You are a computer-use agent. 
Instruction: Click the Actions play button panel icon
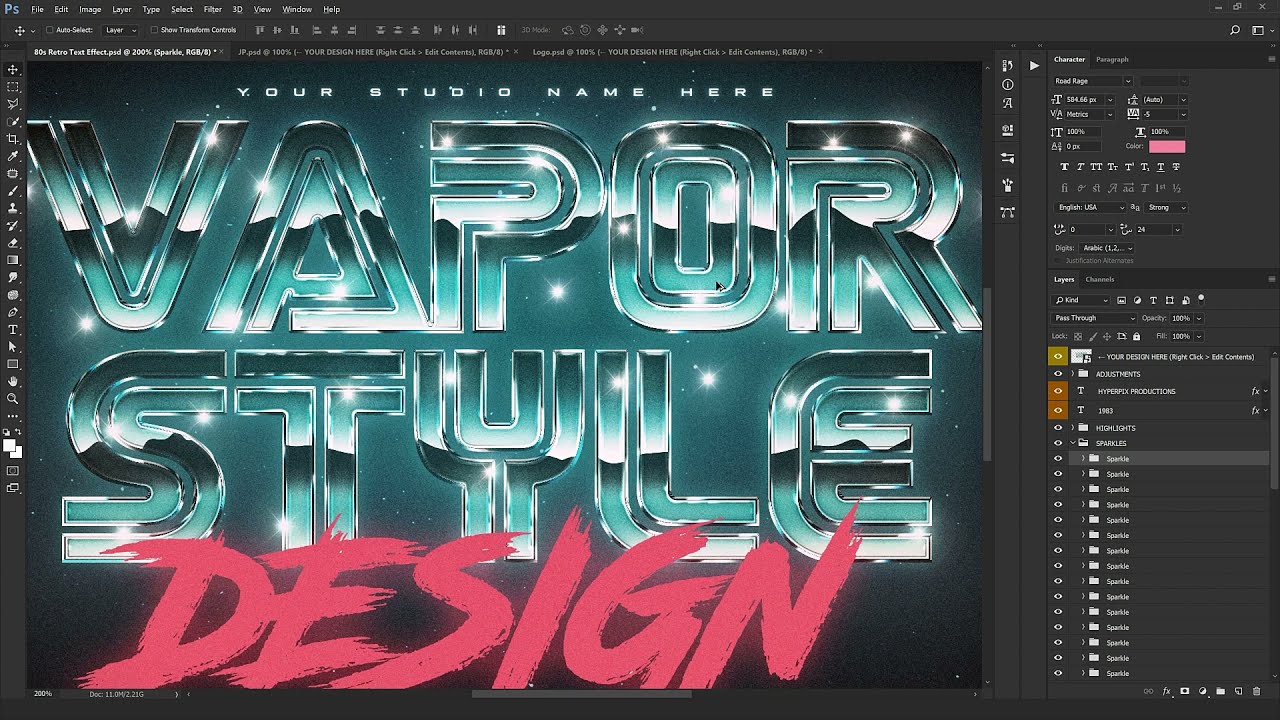click(1034, 65)
